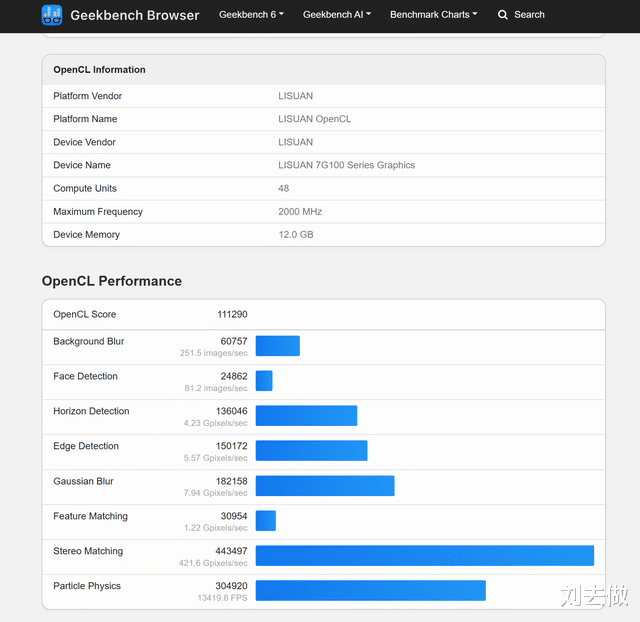Open the Geekbench 6 dropdown menu

[251, 15]
